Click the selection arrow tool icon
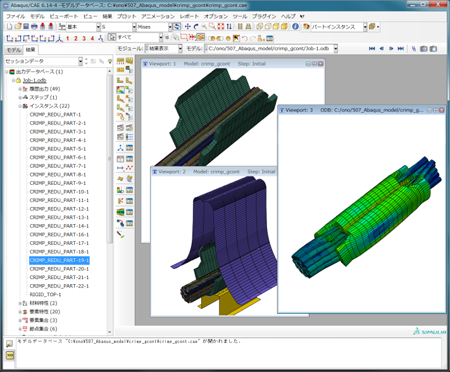 (112, 37)
